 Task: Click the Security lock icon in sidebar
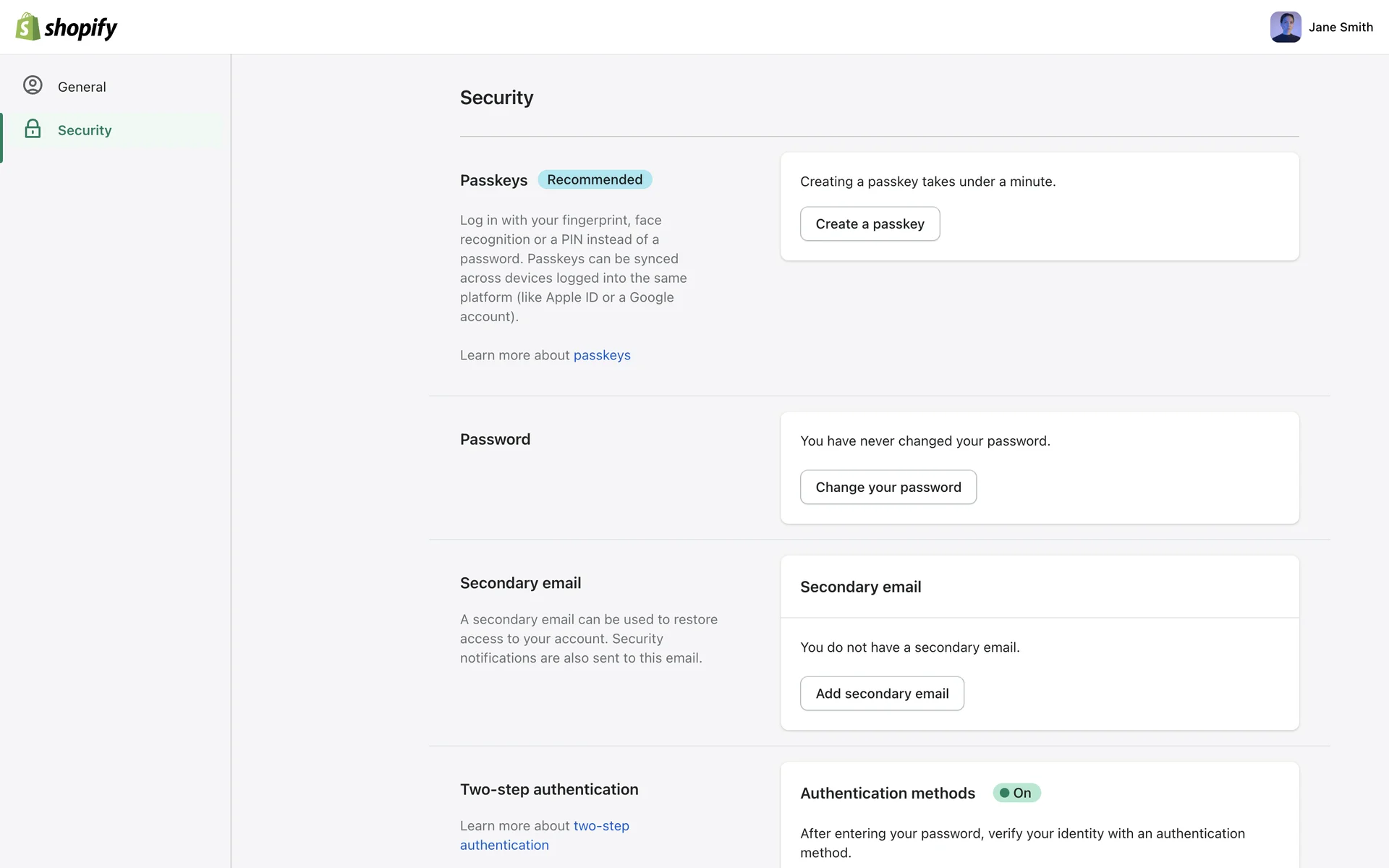33,129
